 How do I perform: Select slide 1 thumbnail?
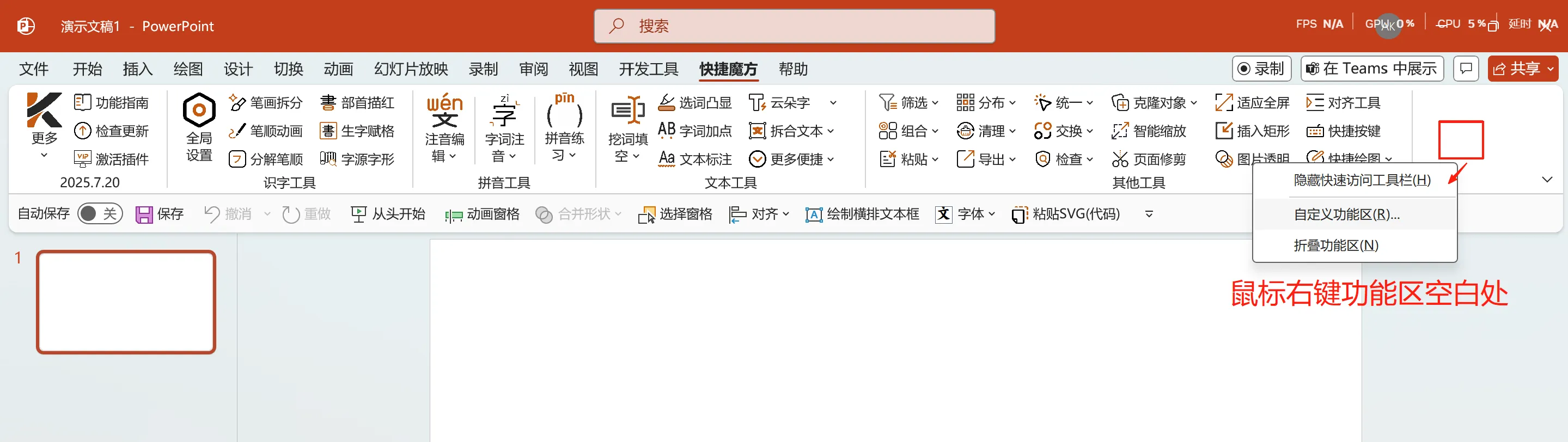pos(126,302)
